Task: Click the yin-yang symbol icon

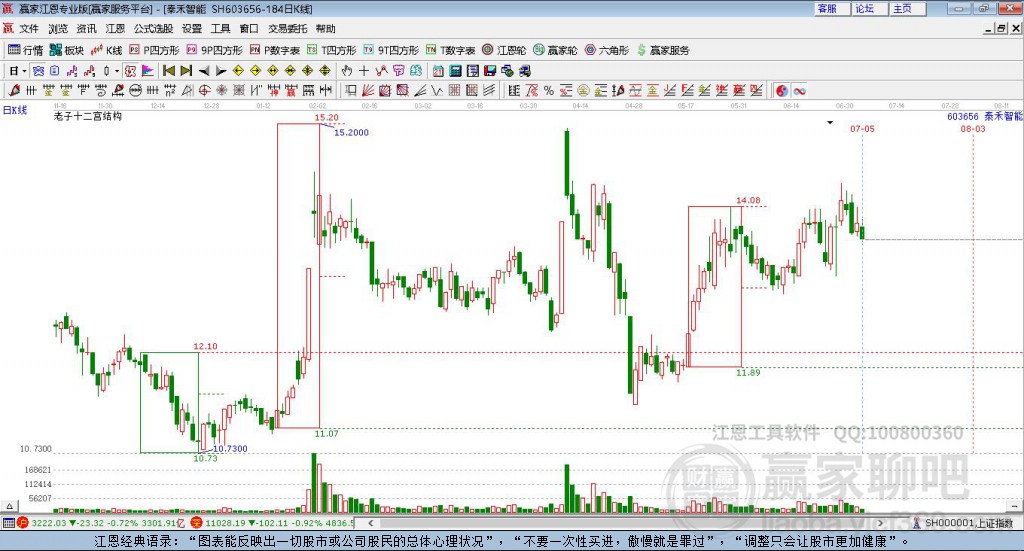Action: click(x=782, y=90)
